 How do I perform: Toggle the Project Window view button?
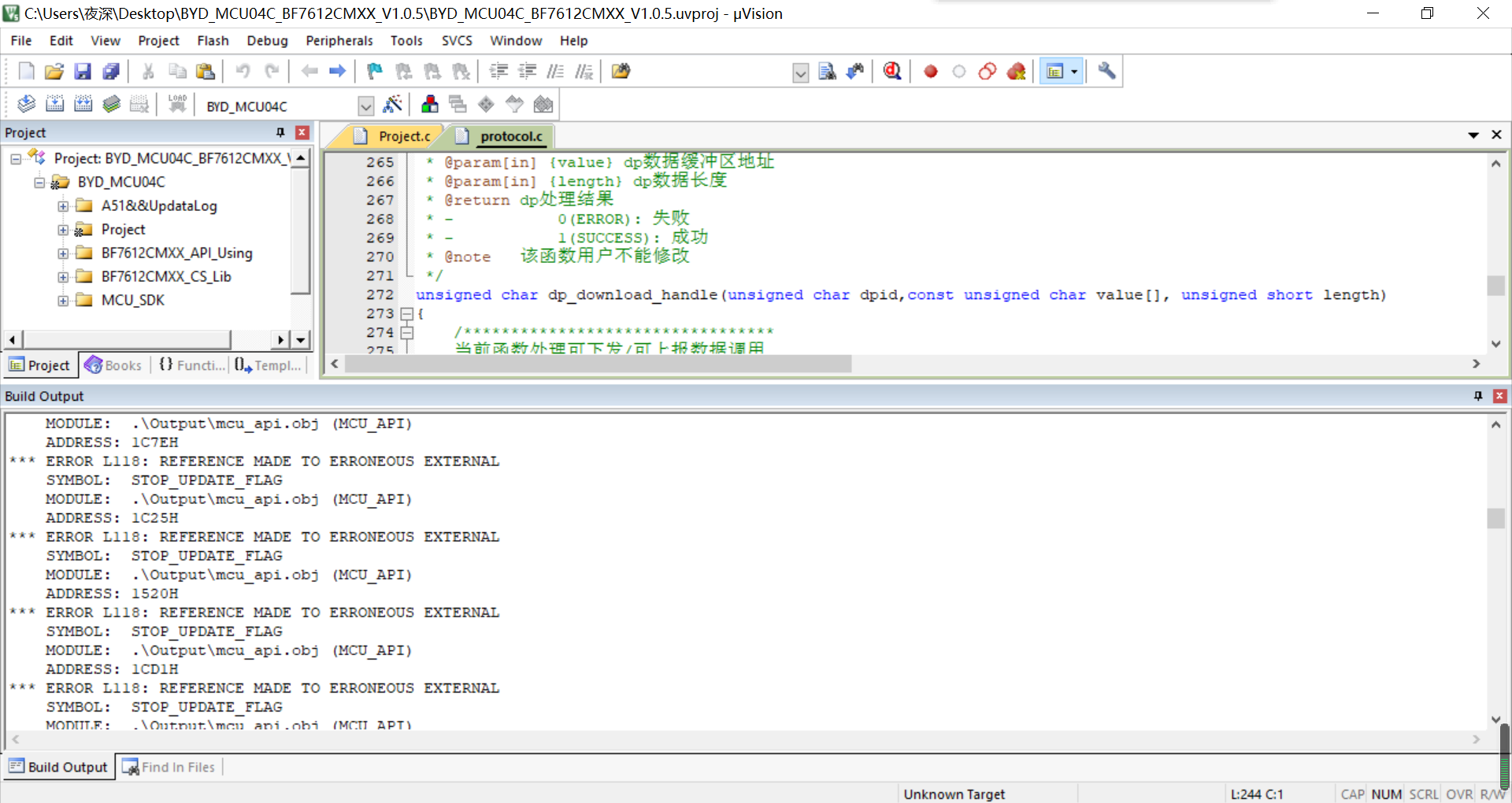(1055, 72)
